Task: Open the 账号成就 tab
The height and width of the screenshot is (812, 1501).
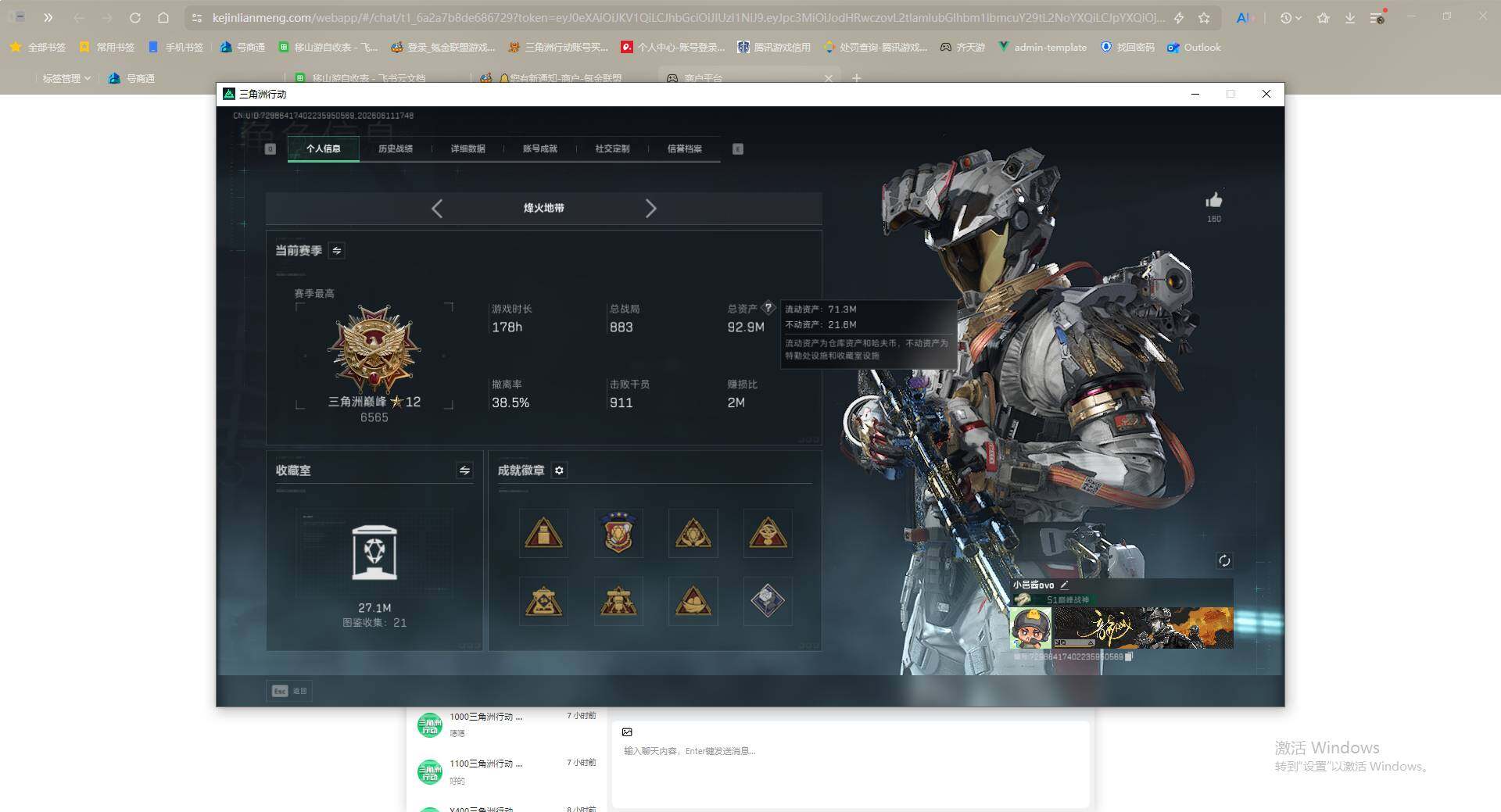Action: click(x=540, y=148)
